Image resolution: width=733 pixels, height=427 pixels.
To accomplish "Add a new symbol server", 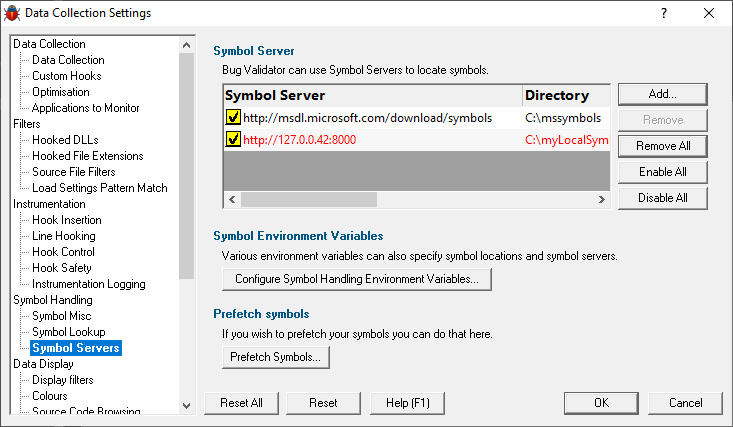I will click(x=662, y=94).
